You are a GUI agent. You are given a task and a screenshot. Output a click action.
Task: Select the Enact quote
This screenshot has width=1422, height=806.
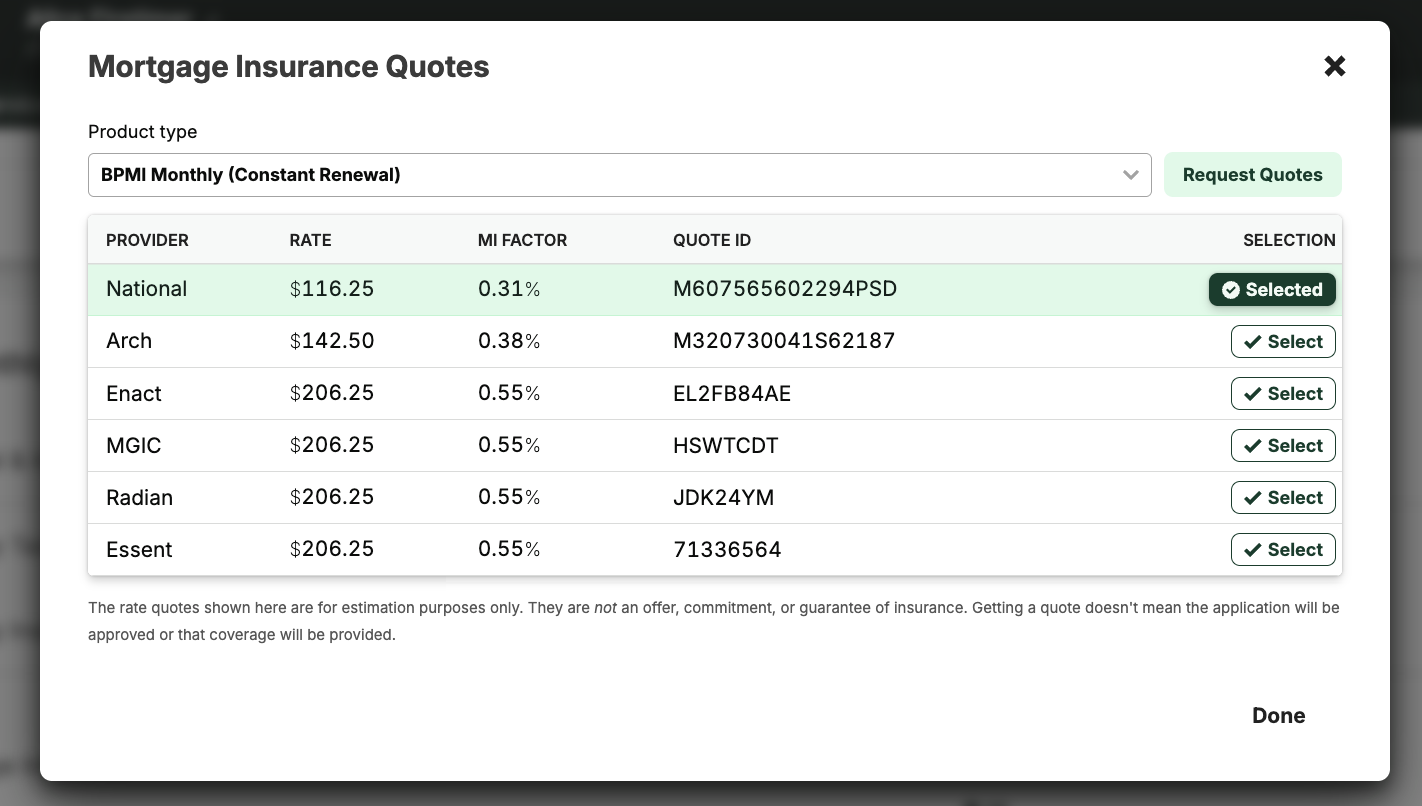coord(1282,394)
